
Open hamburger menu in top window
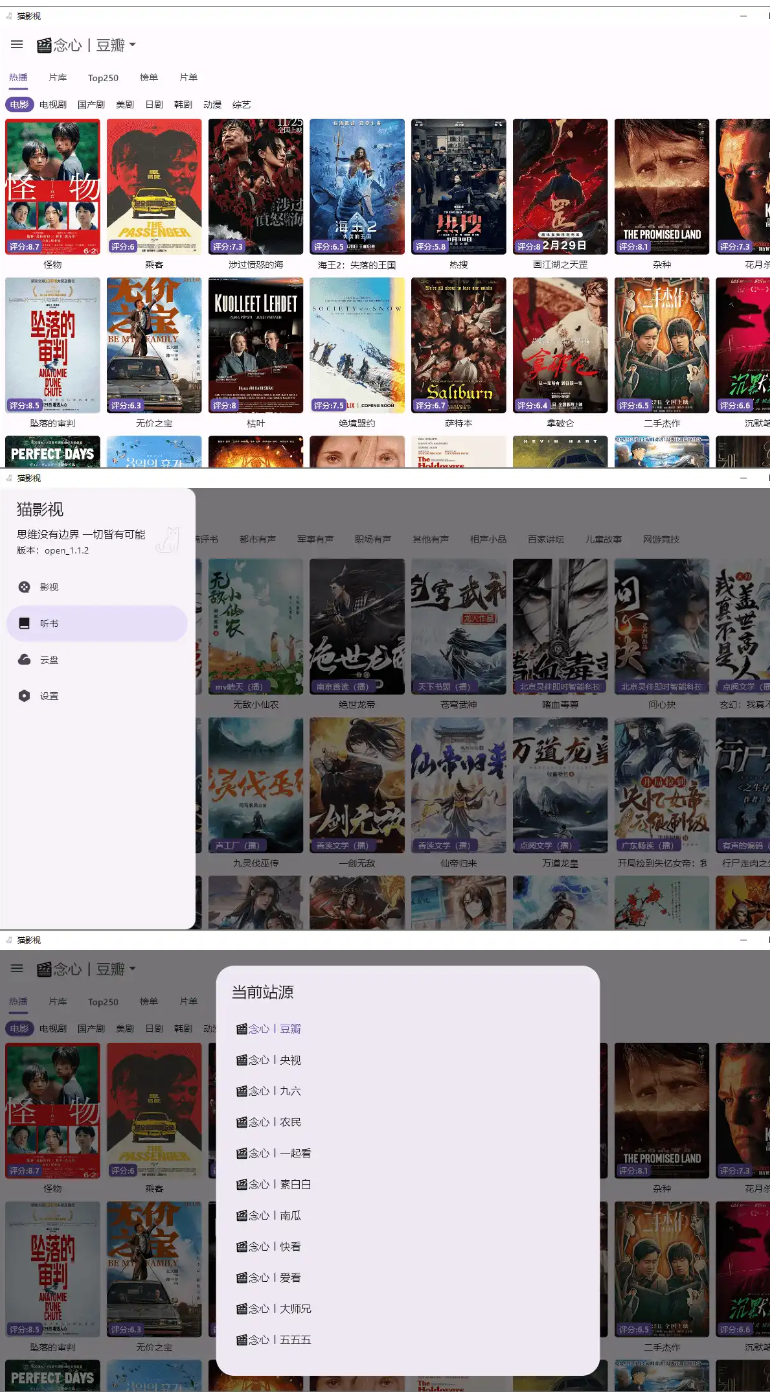coord(17,45)
